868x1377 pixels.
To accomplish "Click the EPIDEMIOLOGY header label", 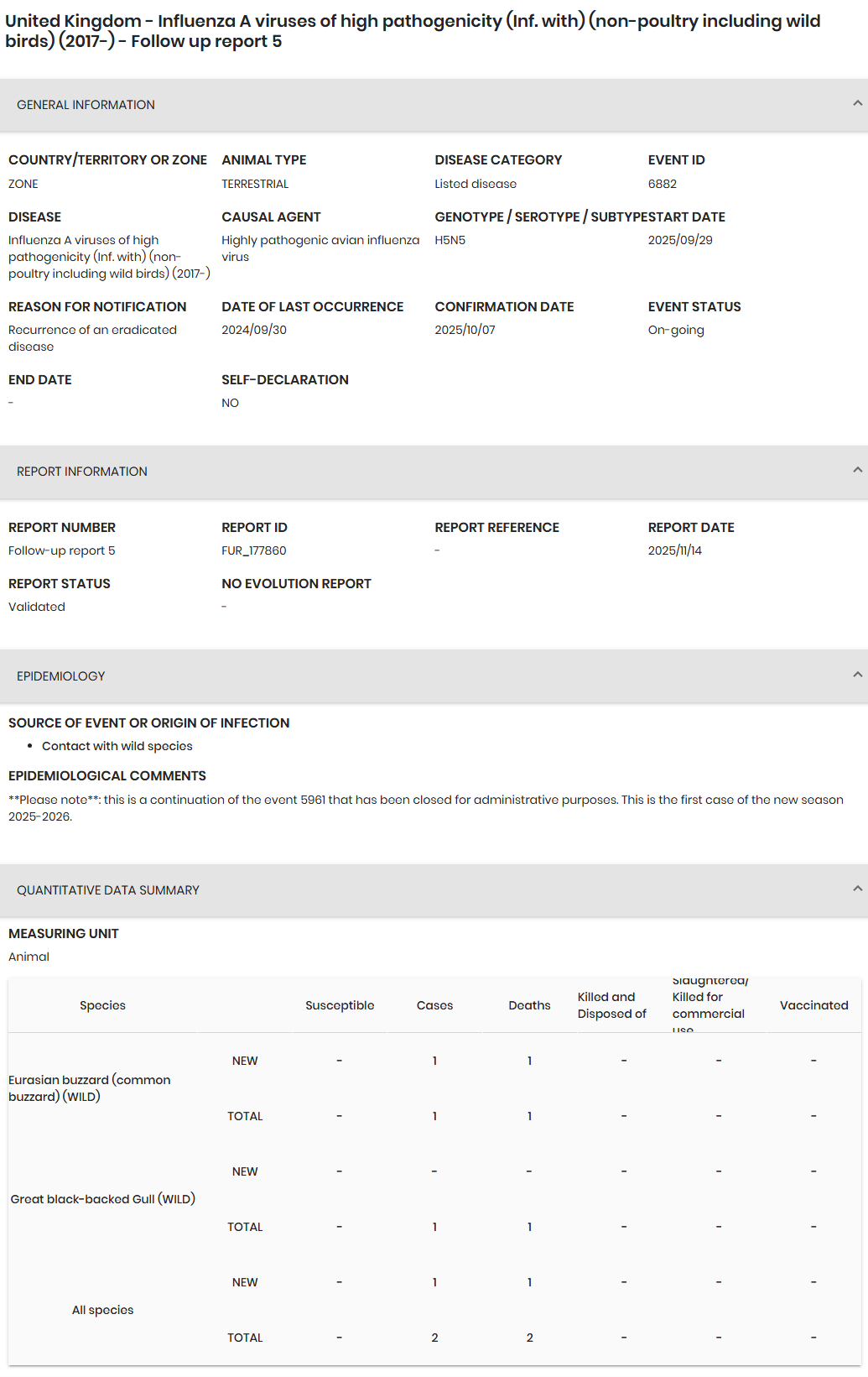I will tap(61, 676).
